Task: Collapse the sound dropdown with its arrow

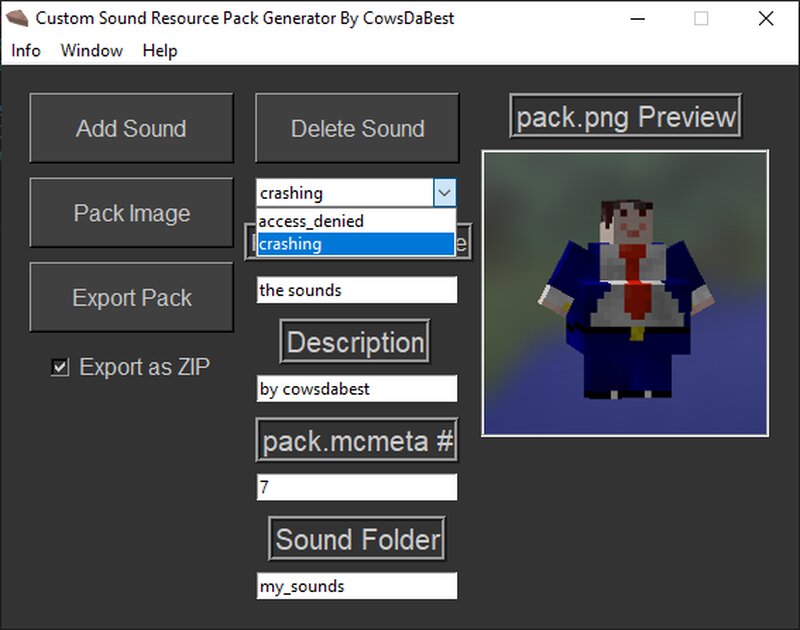Action: click(x=444, y=193)
